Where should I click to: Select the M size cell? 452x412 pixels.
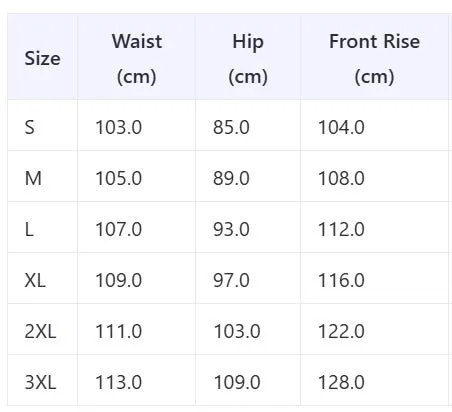coord(33,178)
